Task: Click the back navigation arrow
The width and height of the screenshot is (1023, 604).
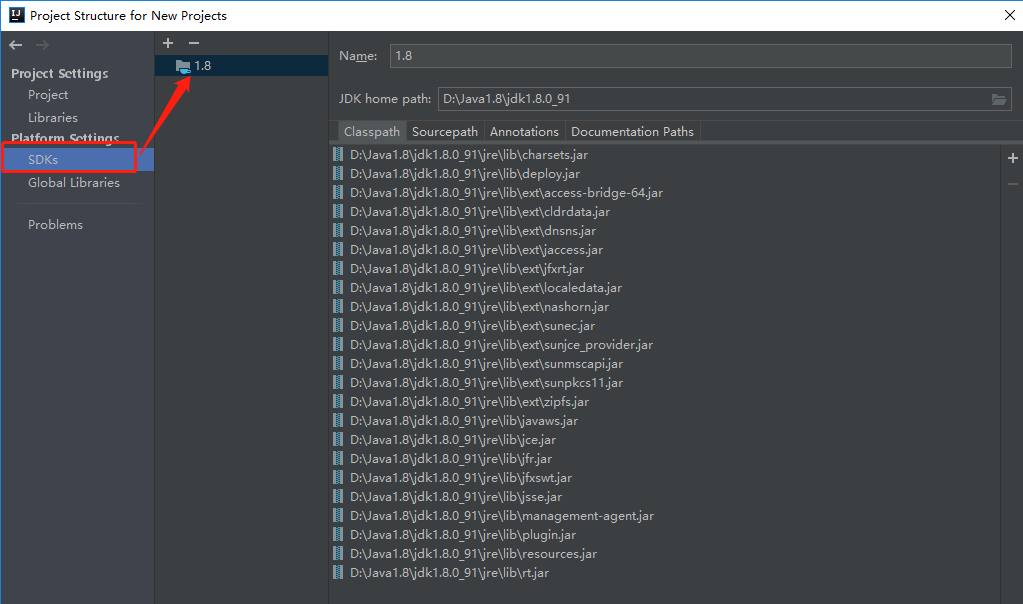Action: click(x=14, y=44)
